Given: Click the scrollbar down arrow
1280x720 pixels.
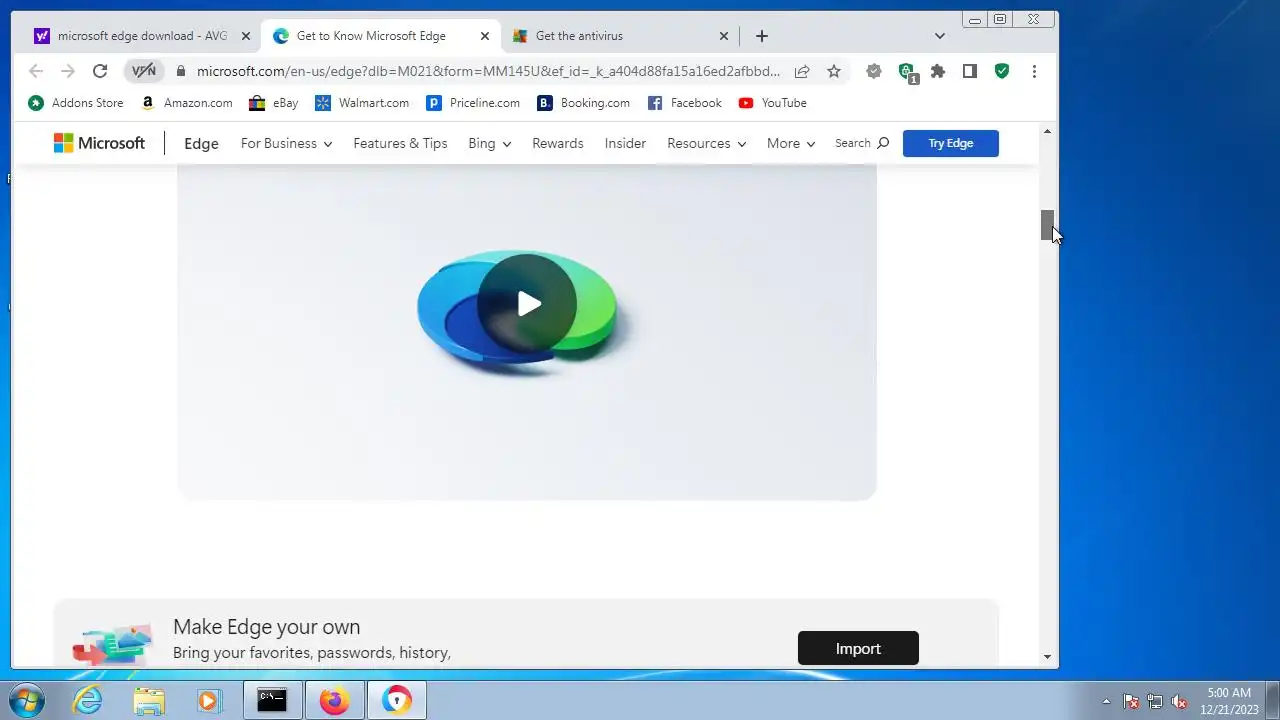Looking at the screenshot, I should coord(1047,657).
